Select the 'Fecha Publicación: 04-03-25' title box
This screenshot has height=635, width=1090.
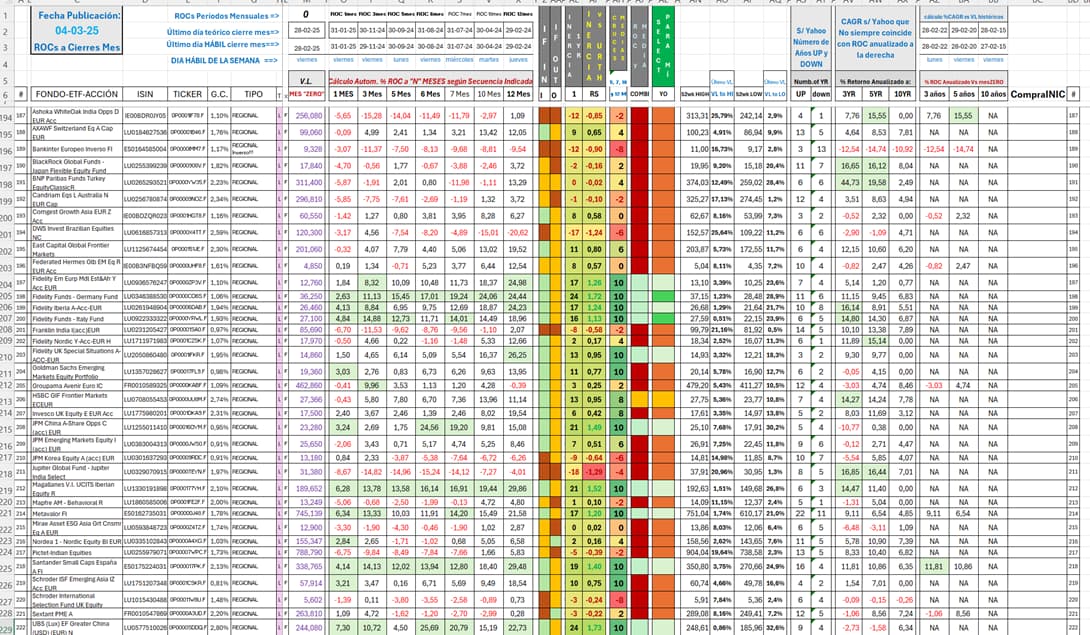click(77, 31)
